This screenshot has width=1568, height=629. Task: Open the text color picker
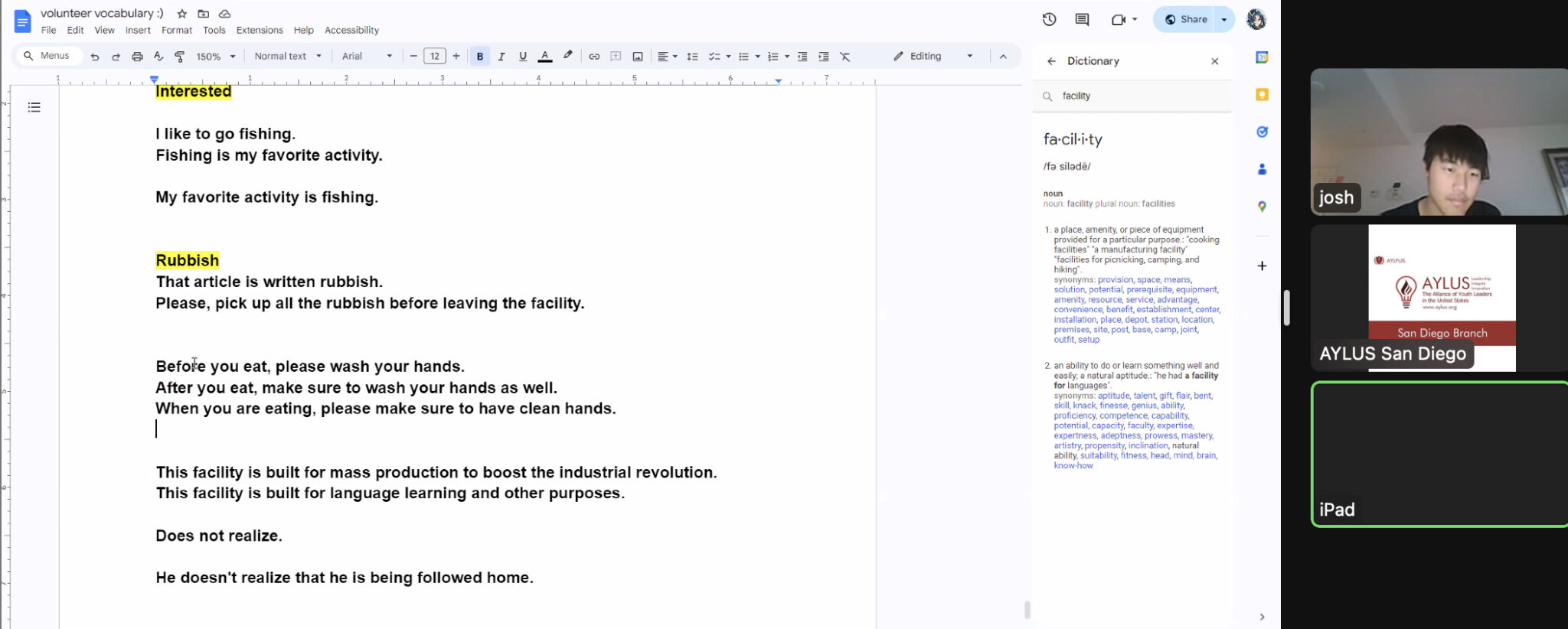[545, 57]
